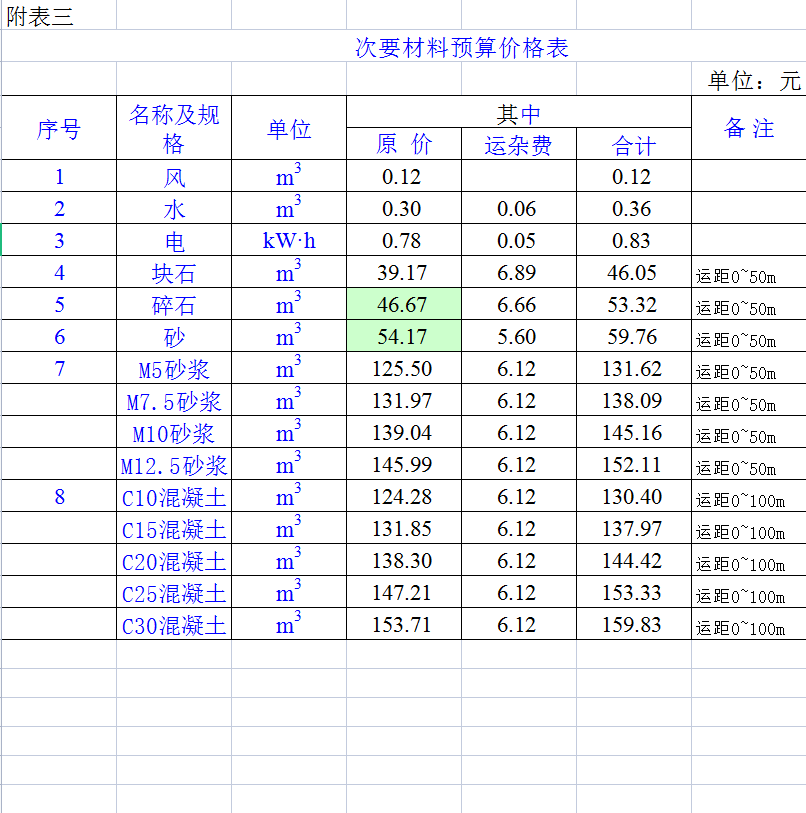Select the 单位:元 cell

coord(749,79)
